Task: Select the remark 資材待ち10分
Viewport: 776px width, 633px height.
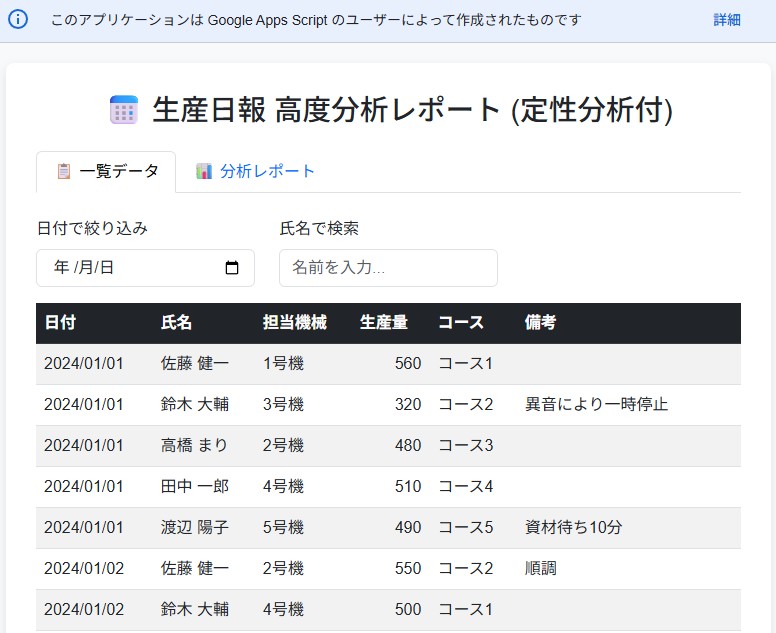Action: [x=573, y=528]
